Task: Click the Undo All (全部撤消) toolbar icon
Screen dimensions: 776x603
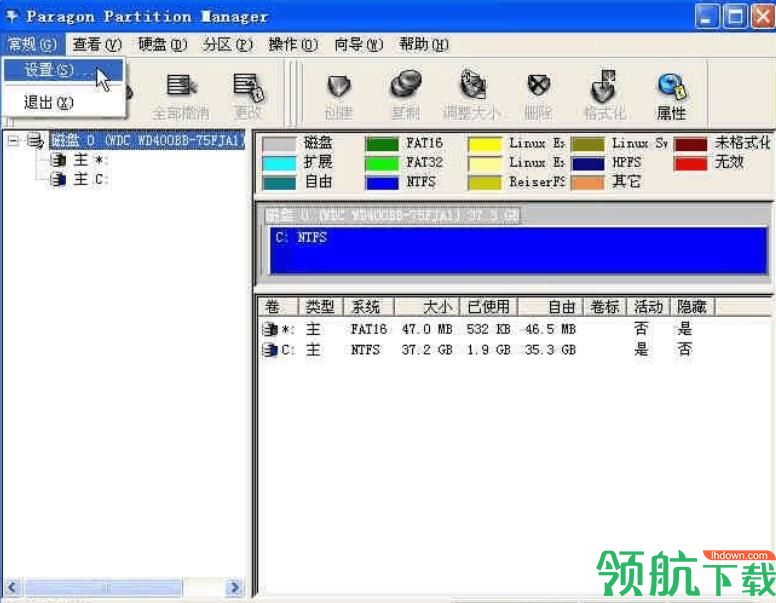Action: (x=181, y=86)
